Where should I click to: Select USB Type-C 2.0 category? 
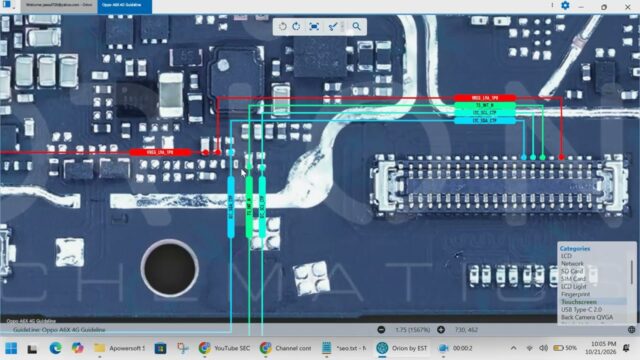(581, 310)
